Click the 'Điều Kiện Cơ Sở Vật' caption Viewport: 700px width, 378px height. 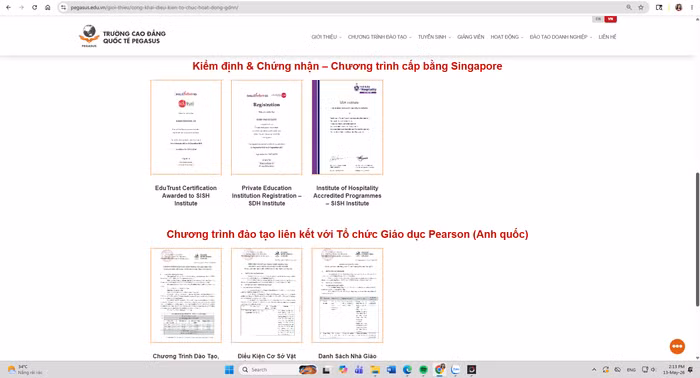[x=267, y=356]
